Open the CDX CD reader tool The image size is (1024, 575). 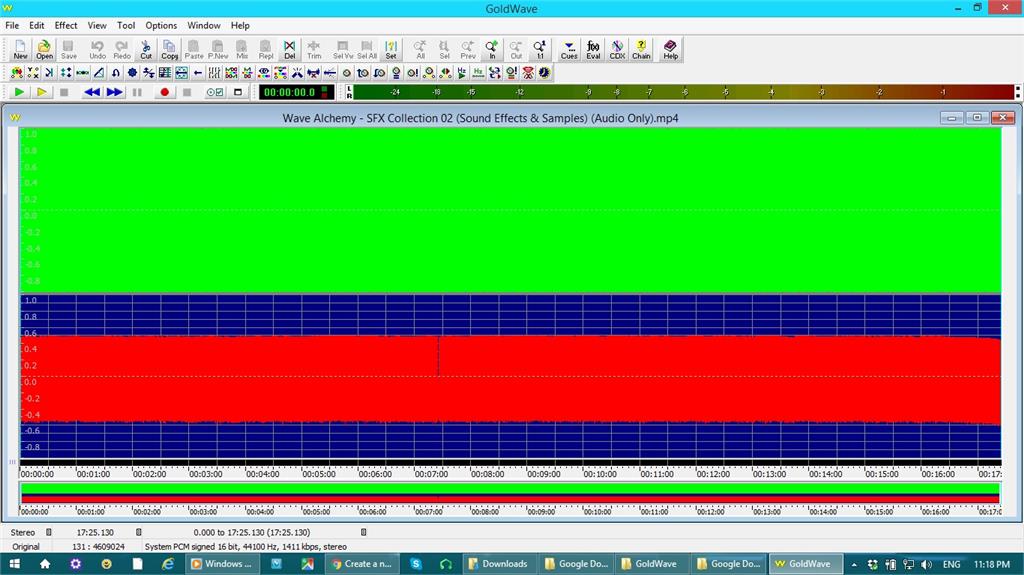[x=617, y=50]
